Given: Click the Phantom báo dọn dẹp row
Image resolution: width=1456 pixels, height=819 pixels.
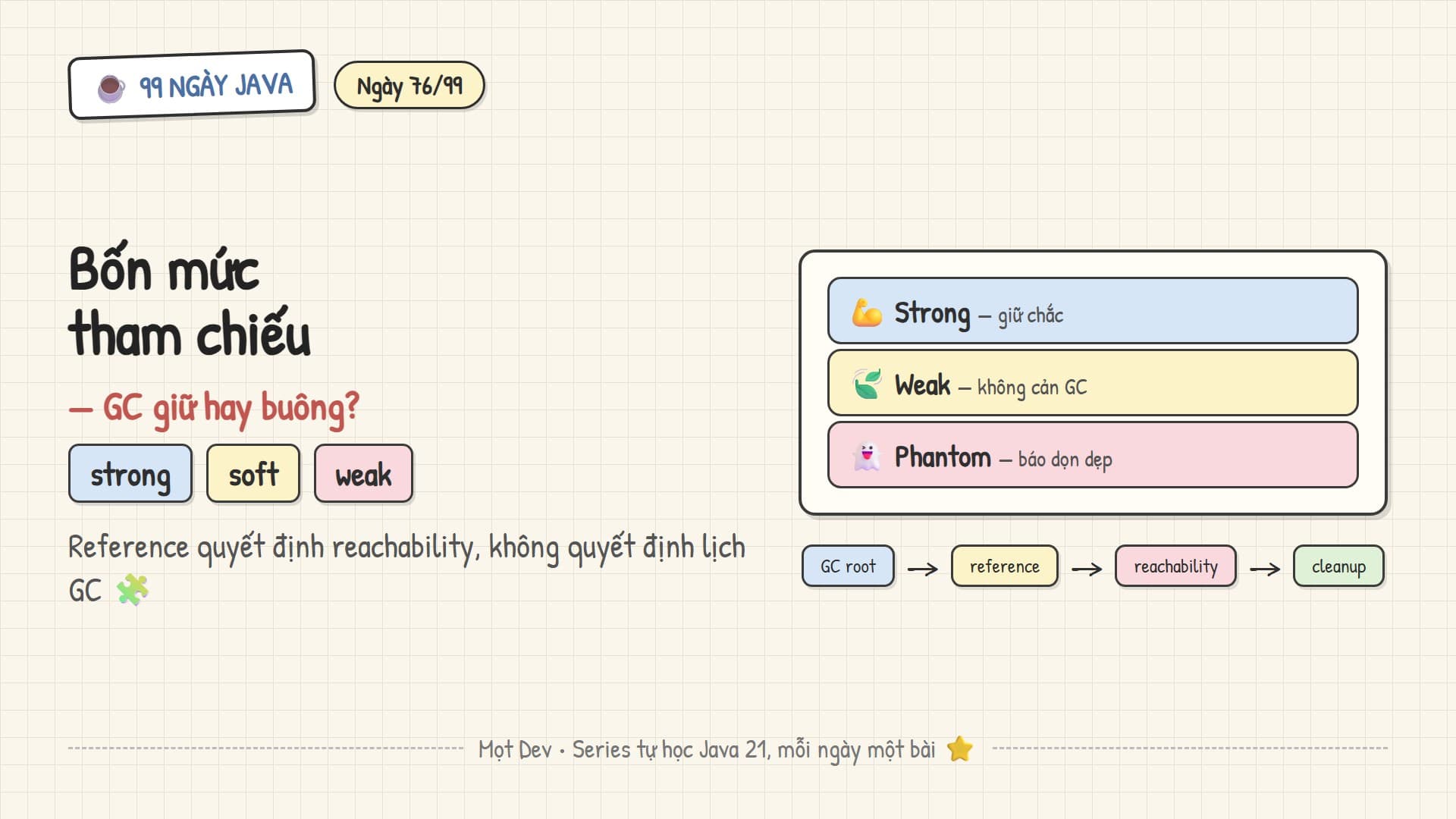Looking at the screenshot, I should click(x=1093, y=455).
